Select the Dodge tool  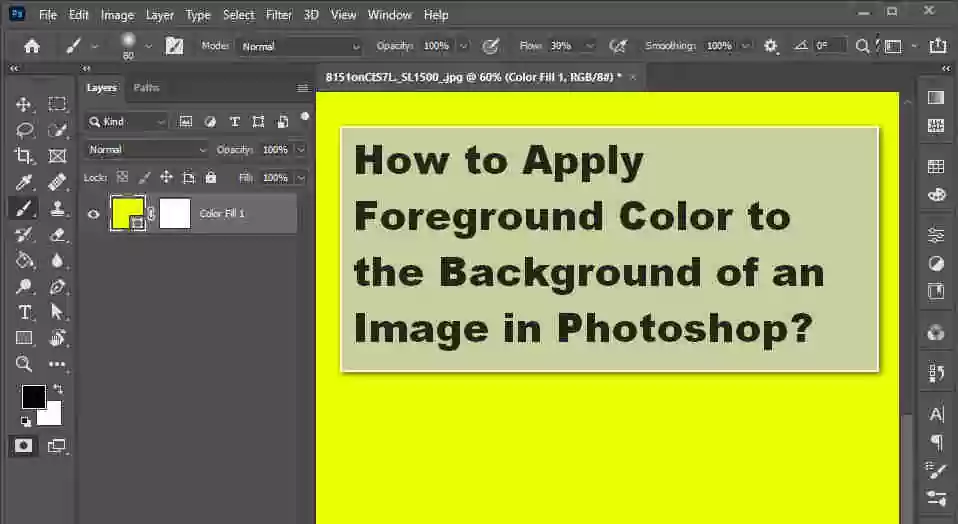coord(24,286)
